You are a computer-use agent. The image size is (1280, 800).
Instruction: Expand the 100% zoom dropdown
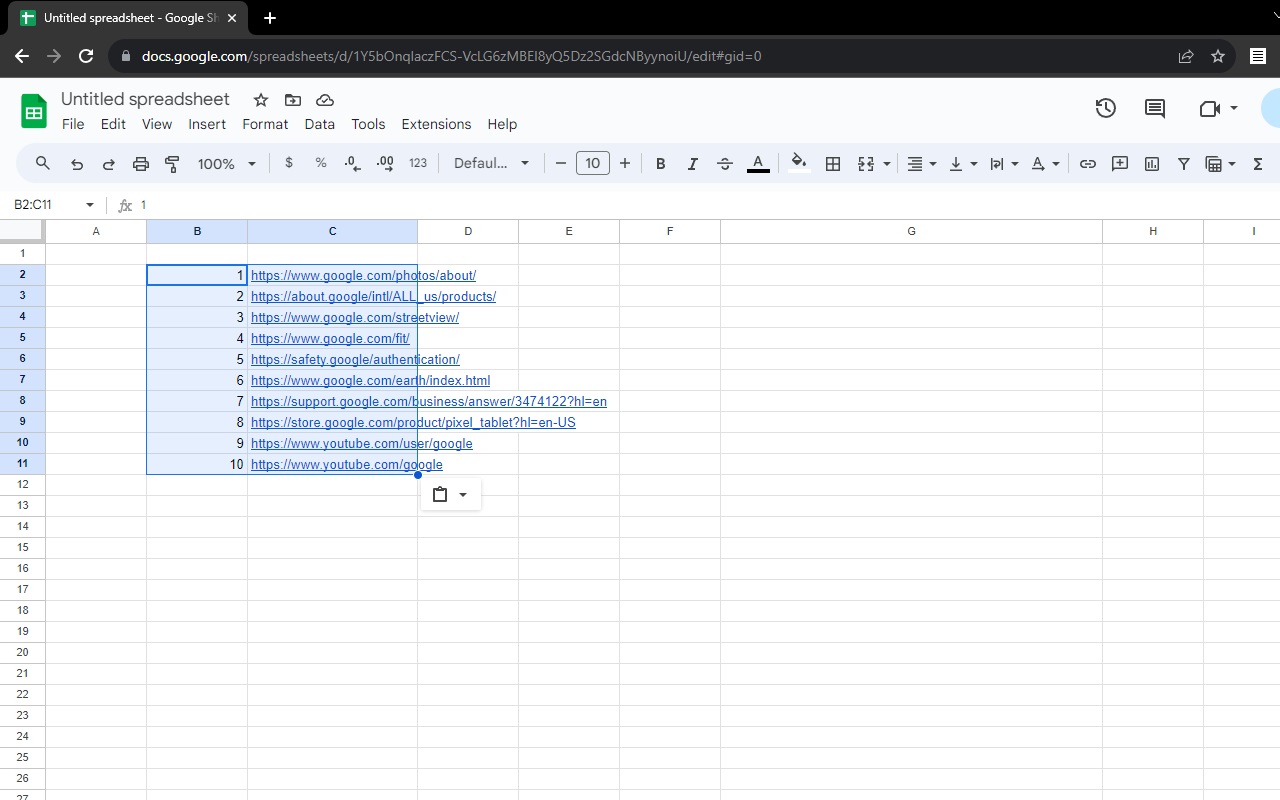tap(227, 164)
